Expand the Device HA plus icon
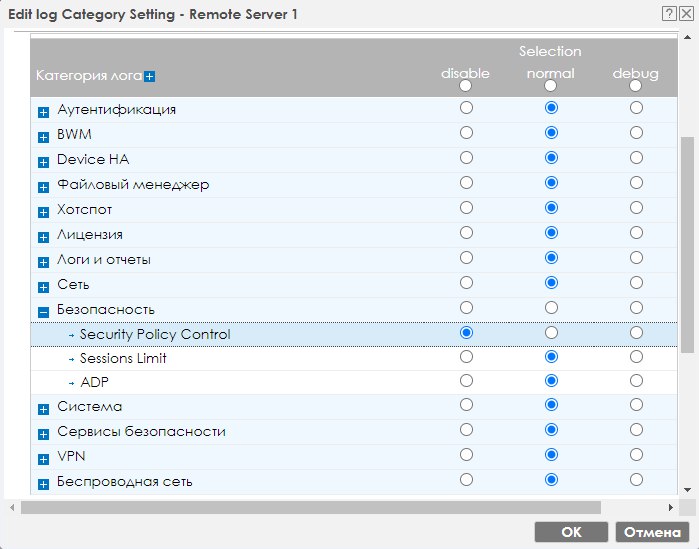Screen dimensions: 699x549 tap(43, 161)
